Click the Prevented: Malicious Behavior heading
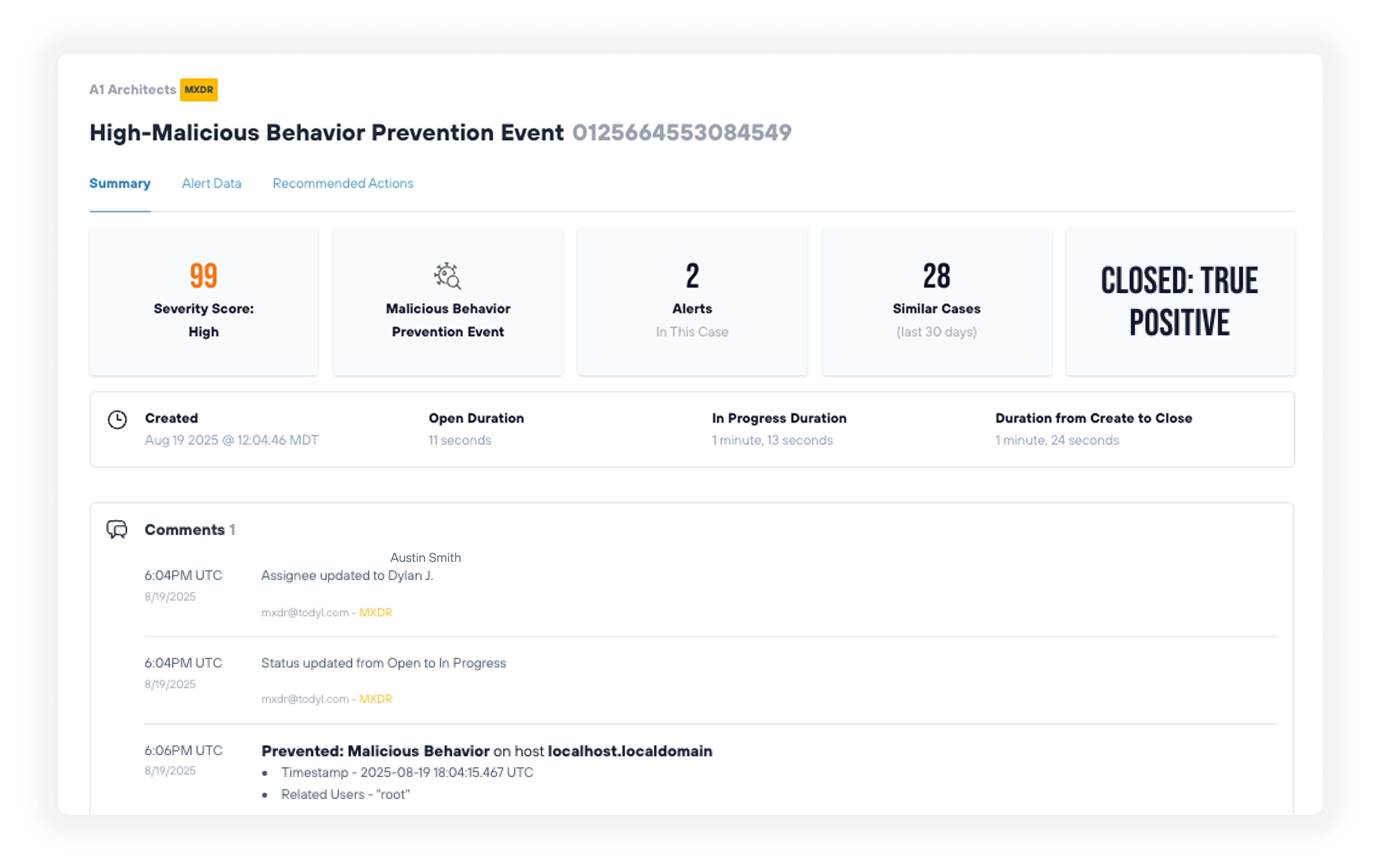1380x868 pixels. pos(375,751)
